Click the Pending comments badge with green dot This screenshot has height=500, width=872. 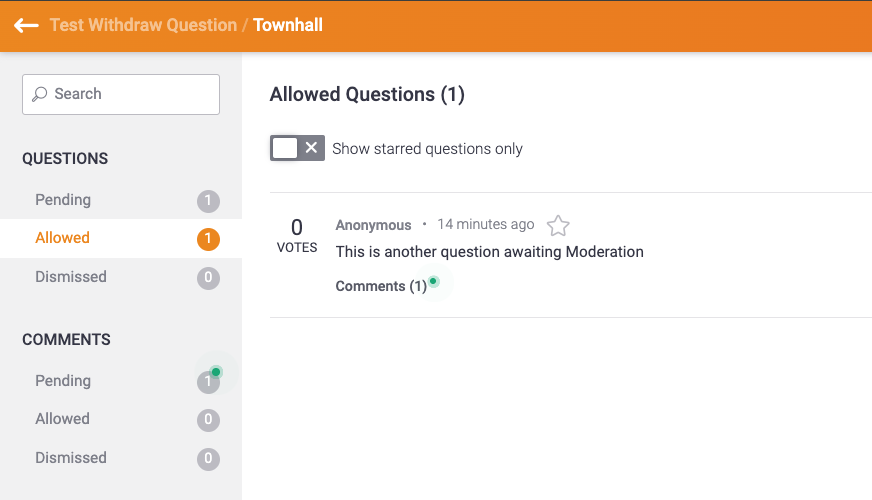point(209,382)
